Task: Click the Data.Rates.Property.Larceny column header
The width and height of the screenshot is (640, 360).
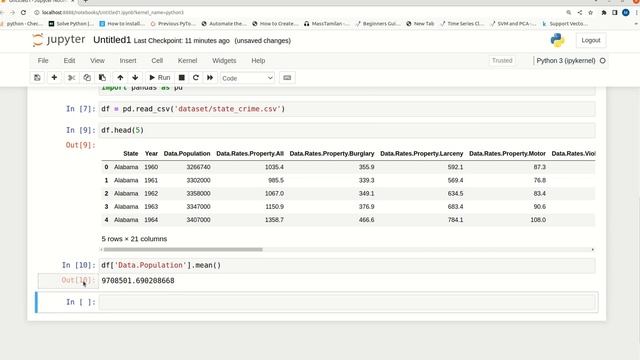Action: tap(422, 153)
